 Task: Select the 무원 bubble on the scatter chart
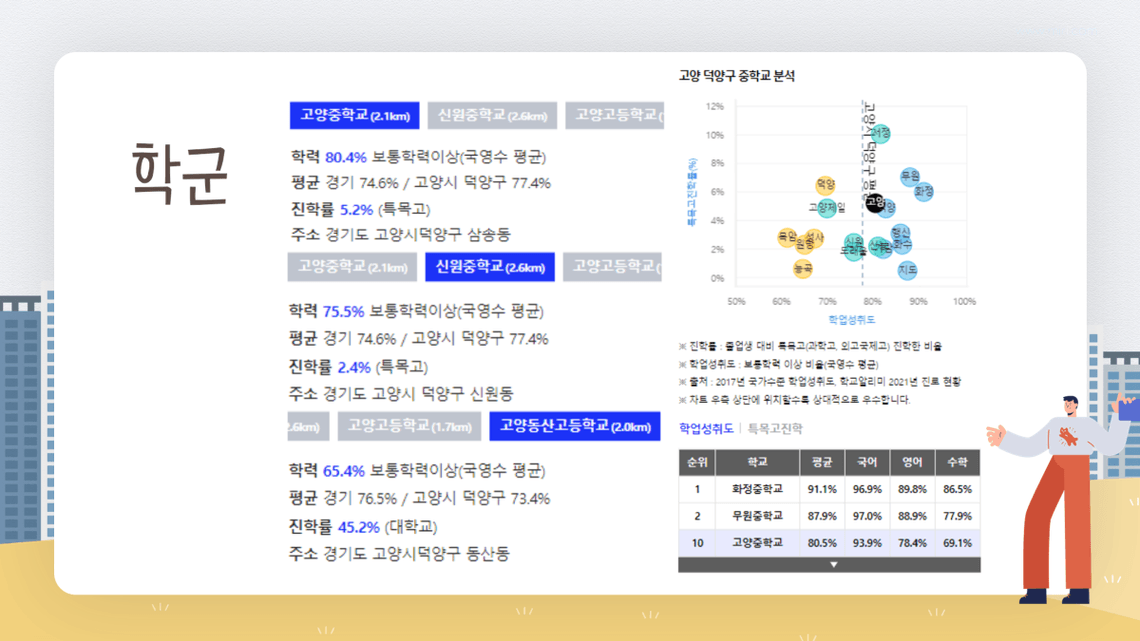[x=910, y=176]
